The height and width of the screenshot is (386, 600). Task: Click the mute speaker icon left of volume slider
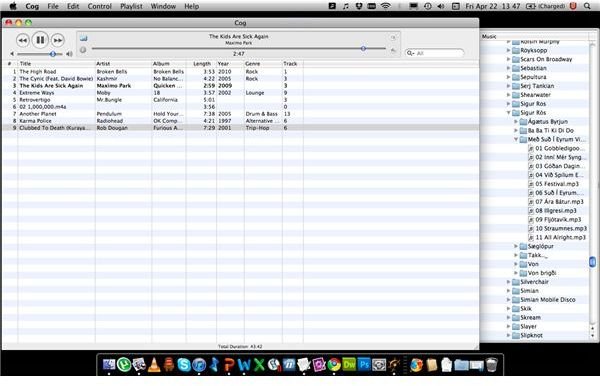coord(12,54)
